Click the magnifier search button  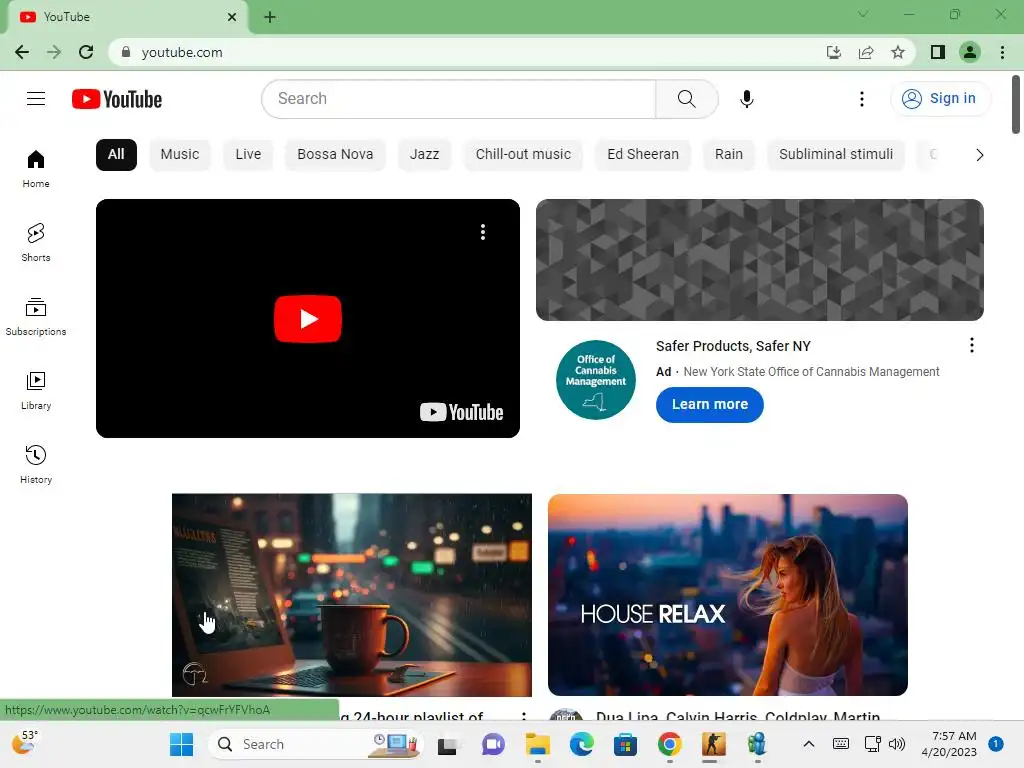(686, 99)
